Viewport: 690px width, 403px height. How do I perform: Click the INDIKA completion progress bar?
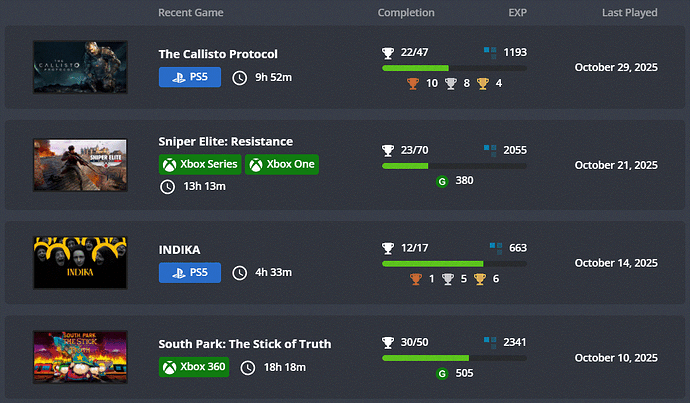coord(454,263)
